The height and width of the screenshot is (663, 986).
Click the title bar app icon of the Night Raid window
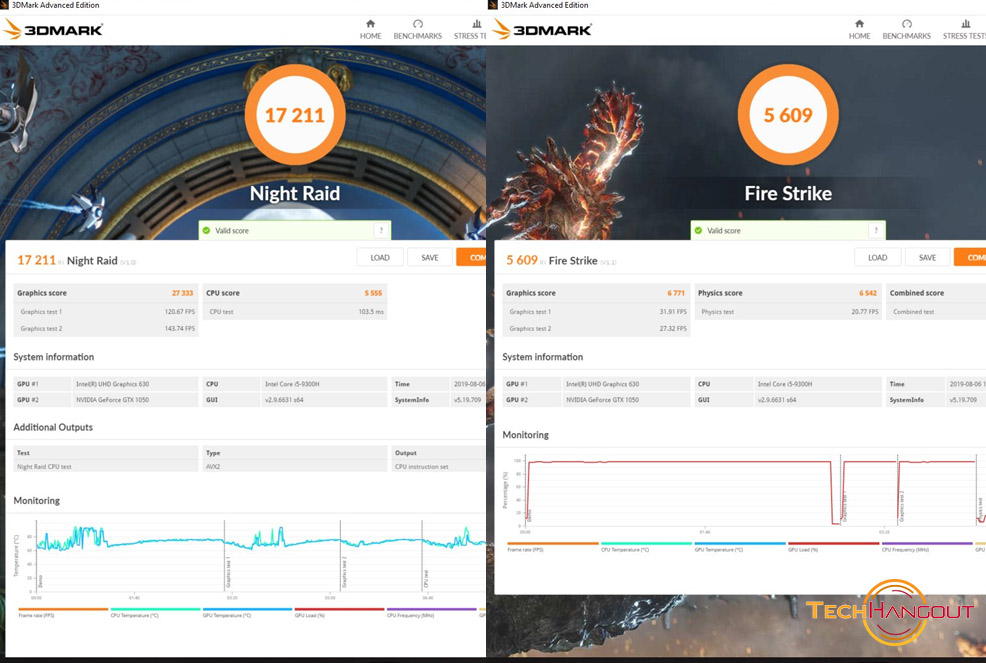(x=4, y=5)
